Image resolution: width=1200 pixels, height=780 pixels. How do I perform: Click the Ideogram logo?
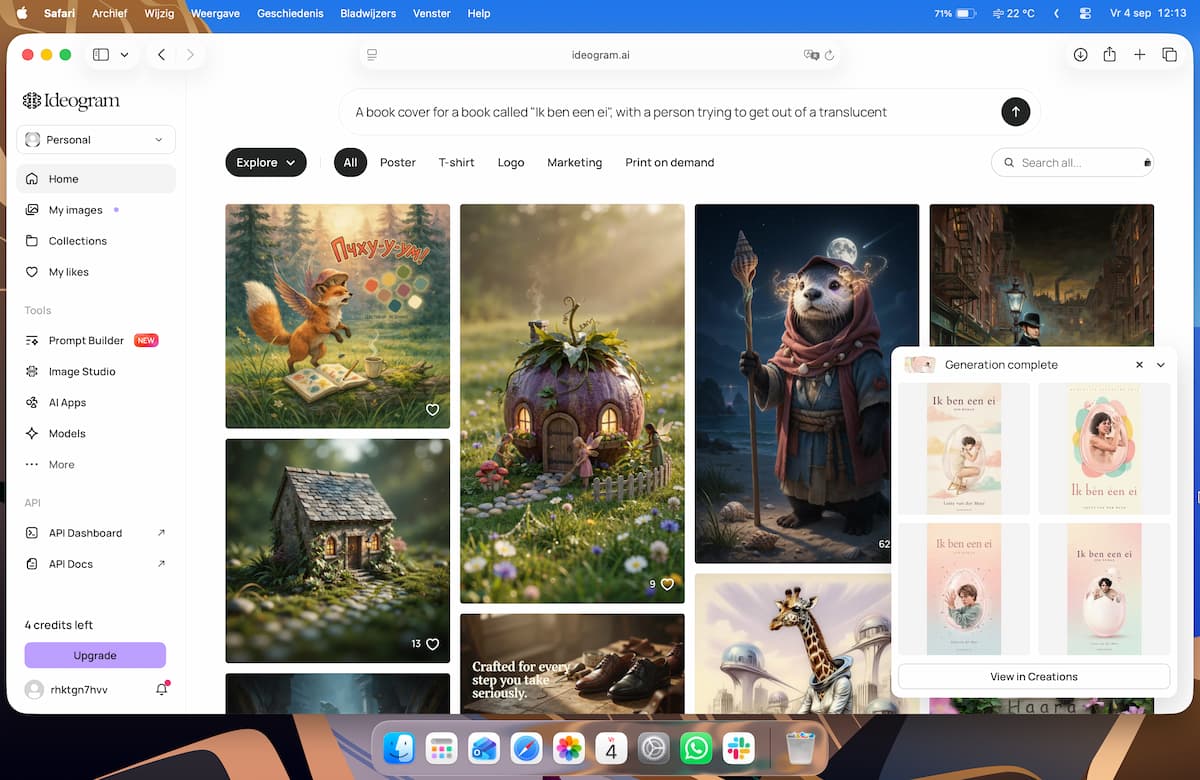[71, 100]
